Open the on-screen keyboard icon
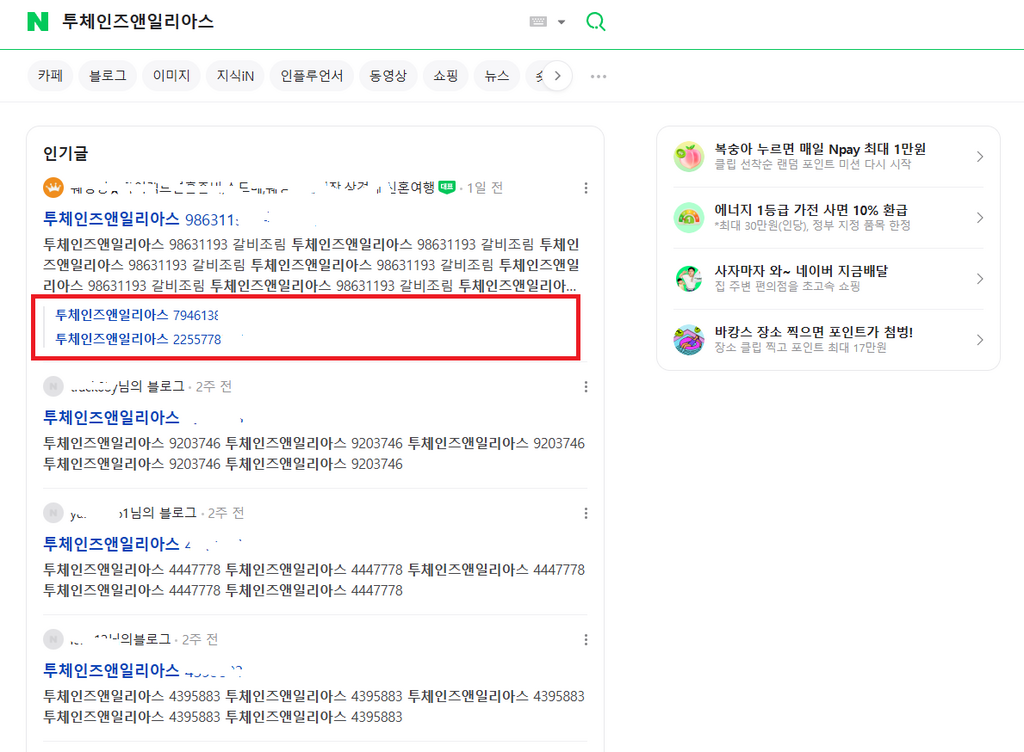 [x=538, y=22]
